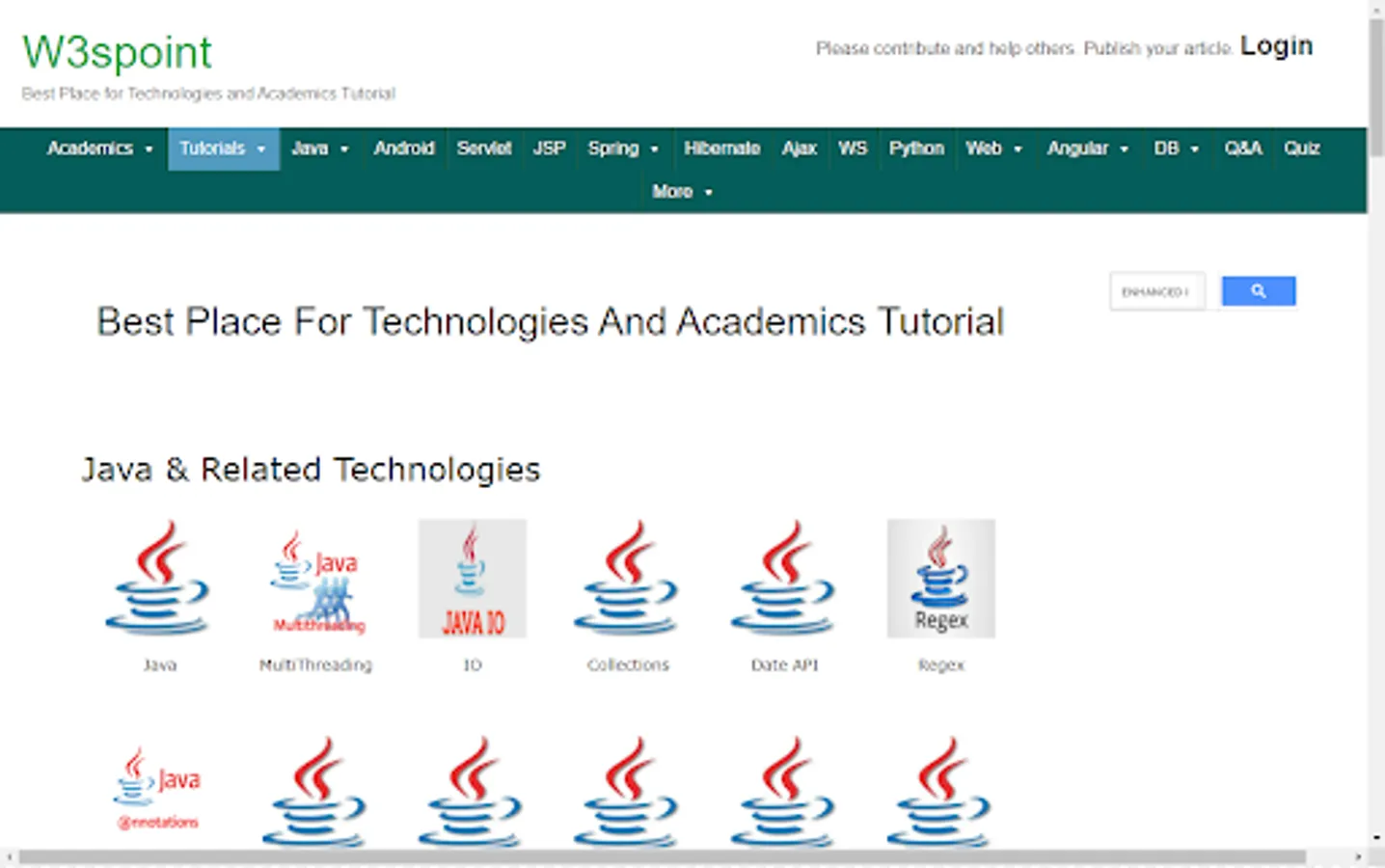Click the site tagline under W3spoint logo
1385x868 pixels.
point(208,94)
